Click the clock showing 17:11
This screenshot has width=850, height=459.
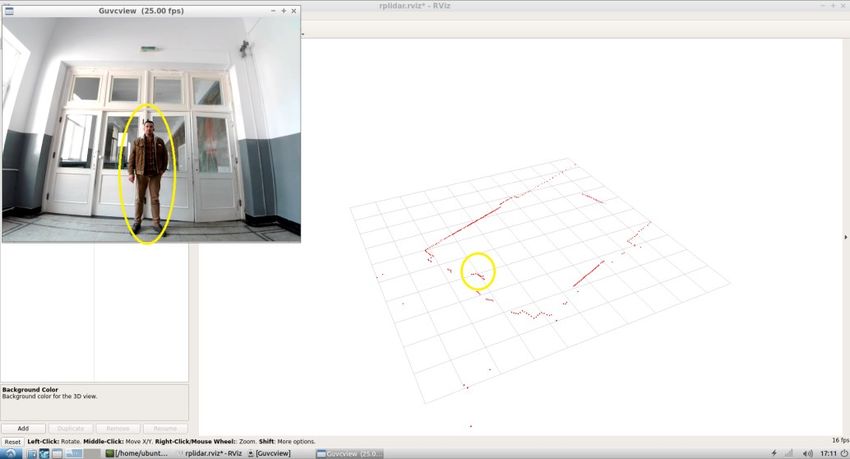tap(828, 454)
